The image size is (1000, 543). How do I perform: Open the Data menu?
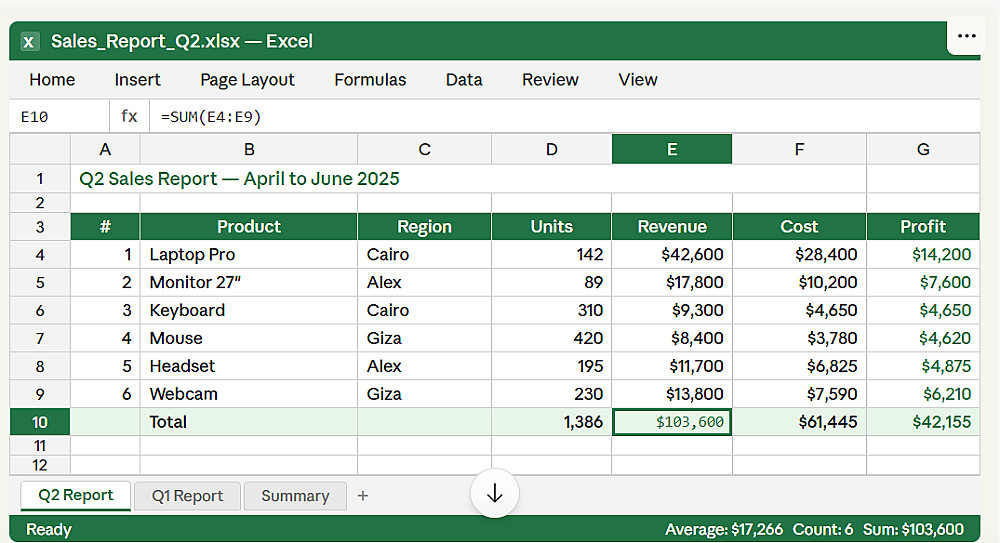click(464, 80)
